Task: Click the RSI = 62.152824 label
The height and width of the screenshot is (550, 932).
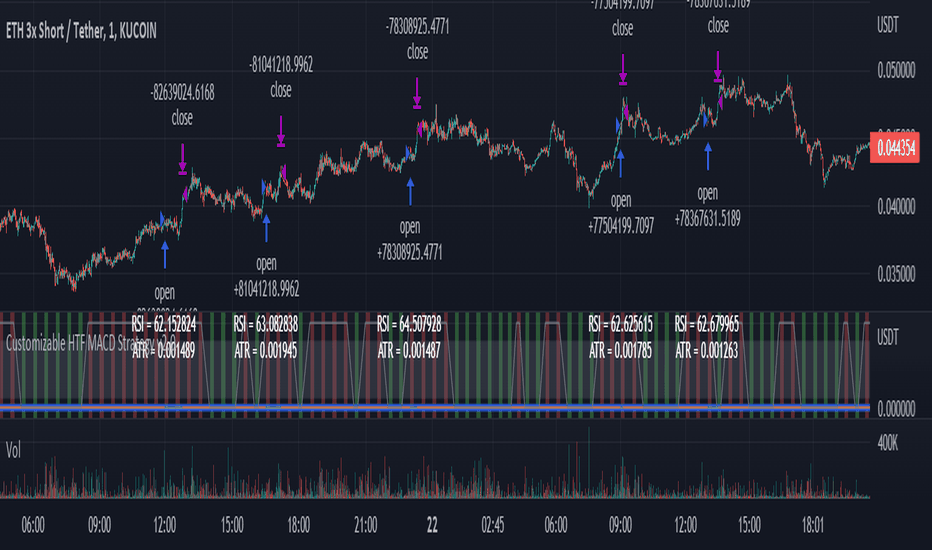Action: [163, 325]
